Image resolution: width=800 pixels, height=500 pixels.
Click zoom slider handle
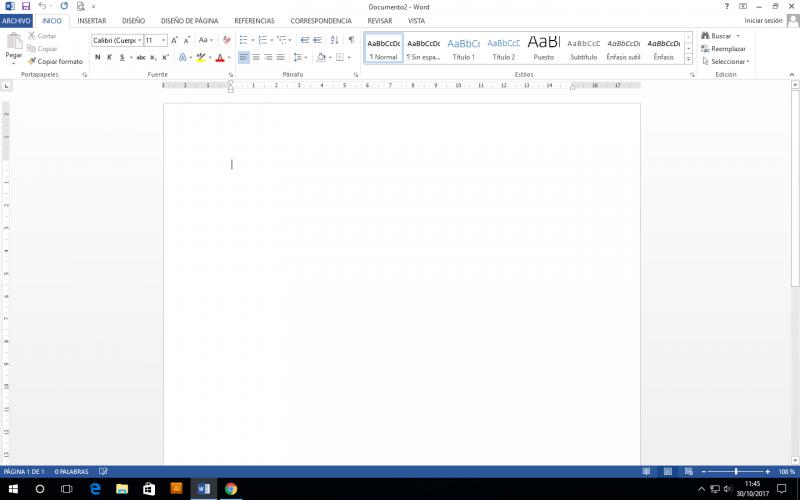736,472
